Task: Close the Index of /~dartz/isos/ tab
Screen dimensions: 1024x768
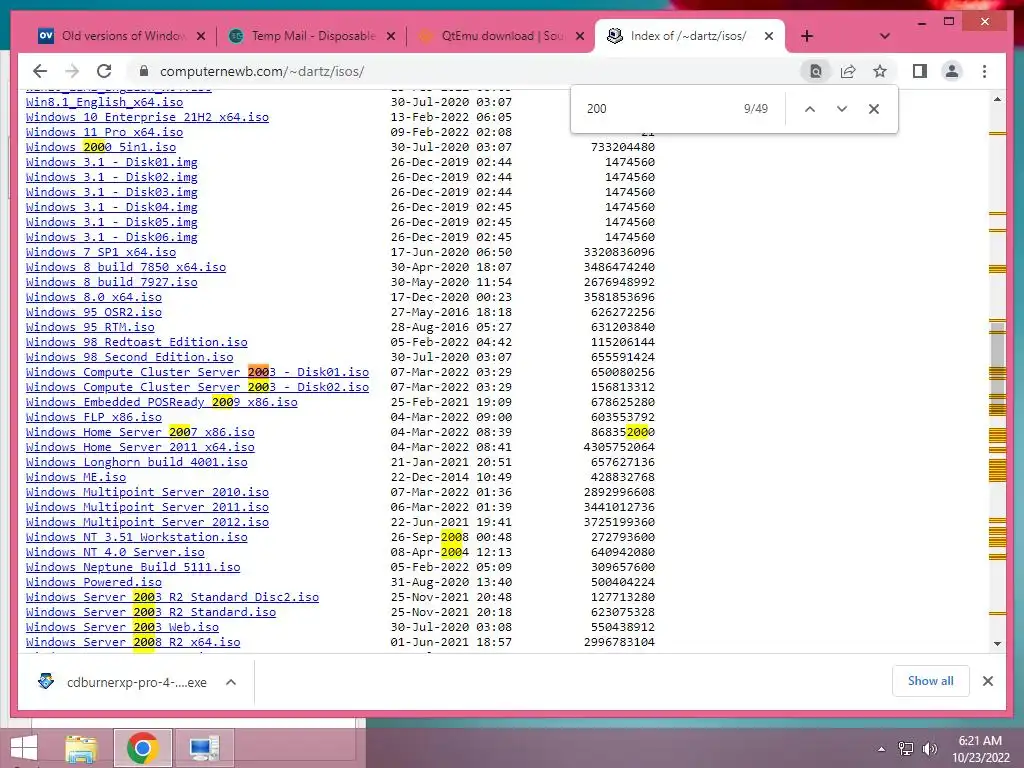Action: tap(769, 36)
